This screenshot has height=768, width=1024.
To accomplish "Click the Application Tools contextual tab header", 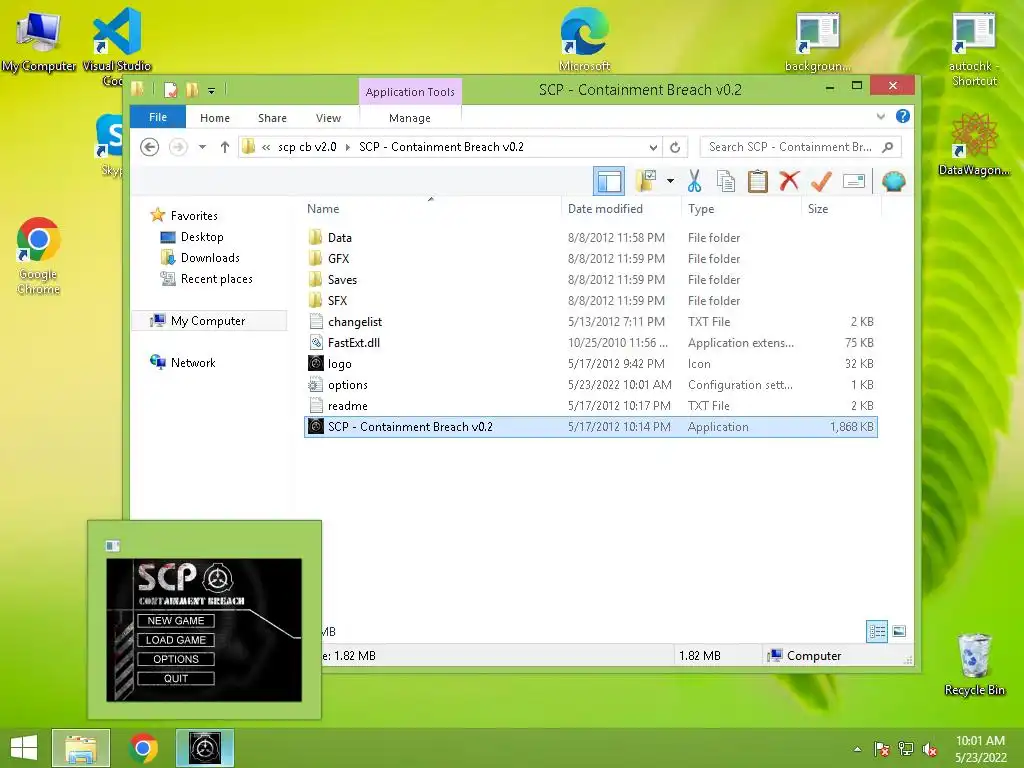I will click(410, 91).
